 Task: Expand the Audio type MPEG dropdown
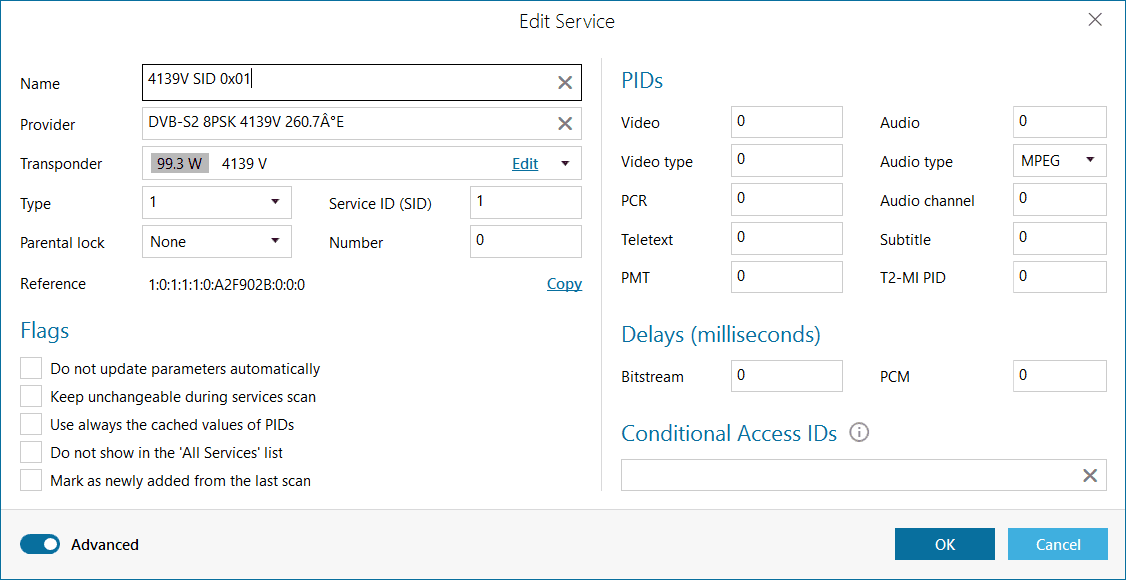(x=1089, y=160)
